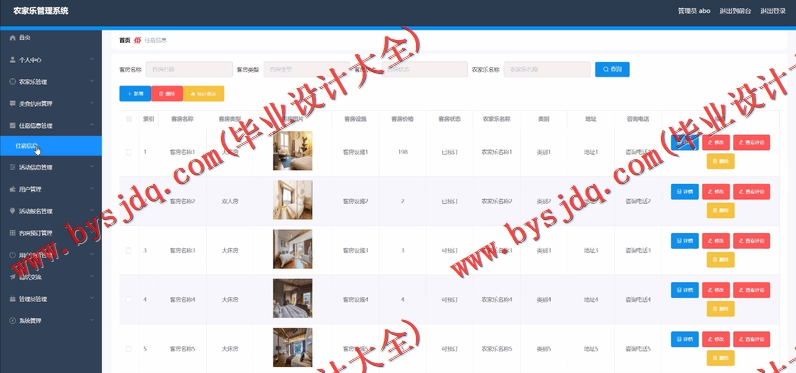Click the round icon beside 农家乐管理

13,82
